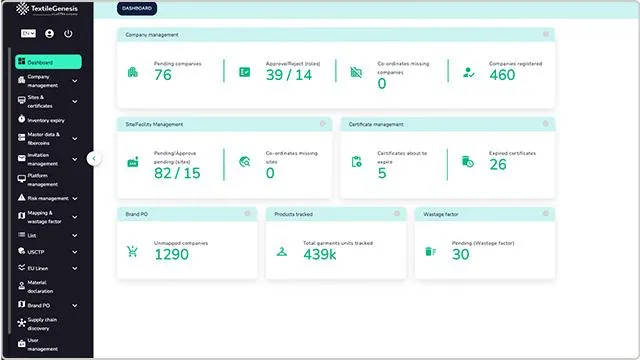Viewport: 640px width, 360px height.
Task: Toggle the Certificate management card circle
Action: tap(545, 124)
